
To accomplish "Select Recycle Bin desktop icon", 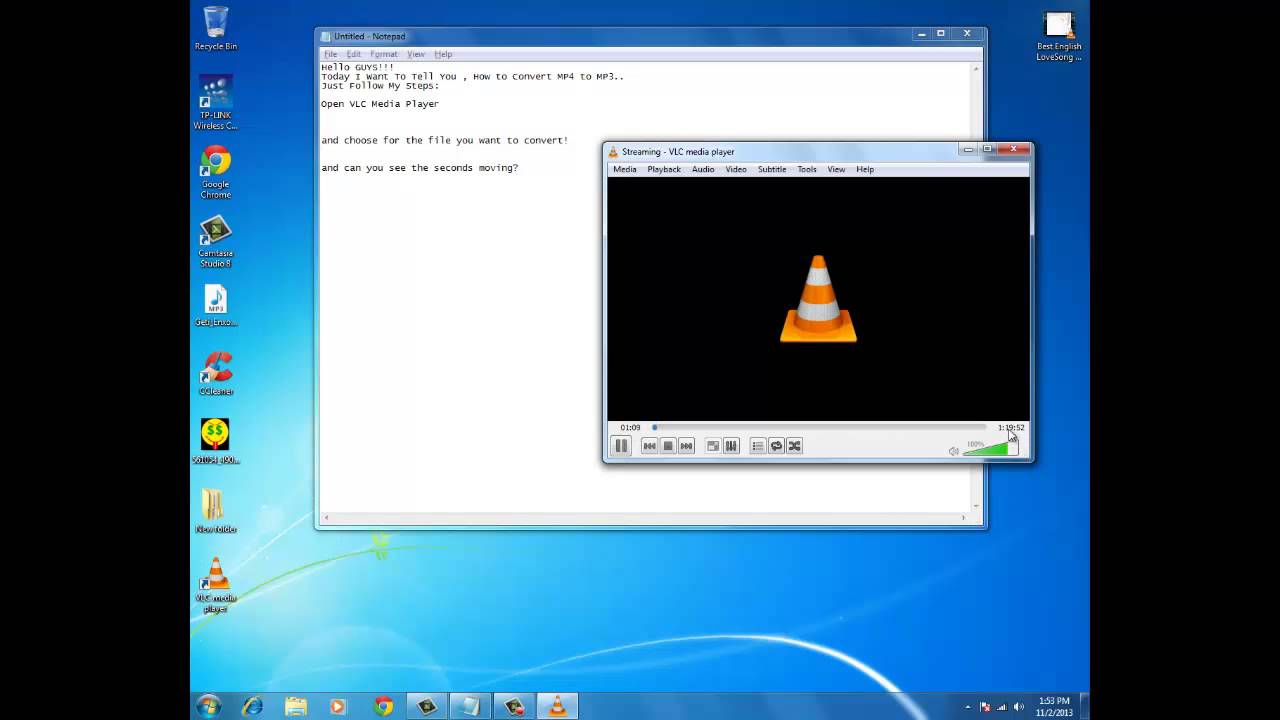I will [216, 29].
